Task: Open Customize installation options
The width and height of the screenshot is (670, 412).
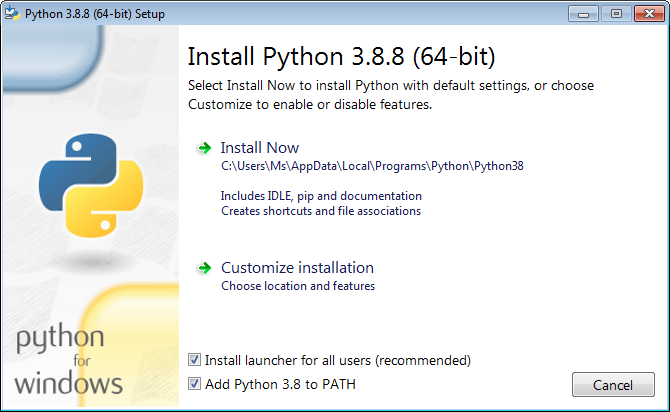Action: pos(297,268)
